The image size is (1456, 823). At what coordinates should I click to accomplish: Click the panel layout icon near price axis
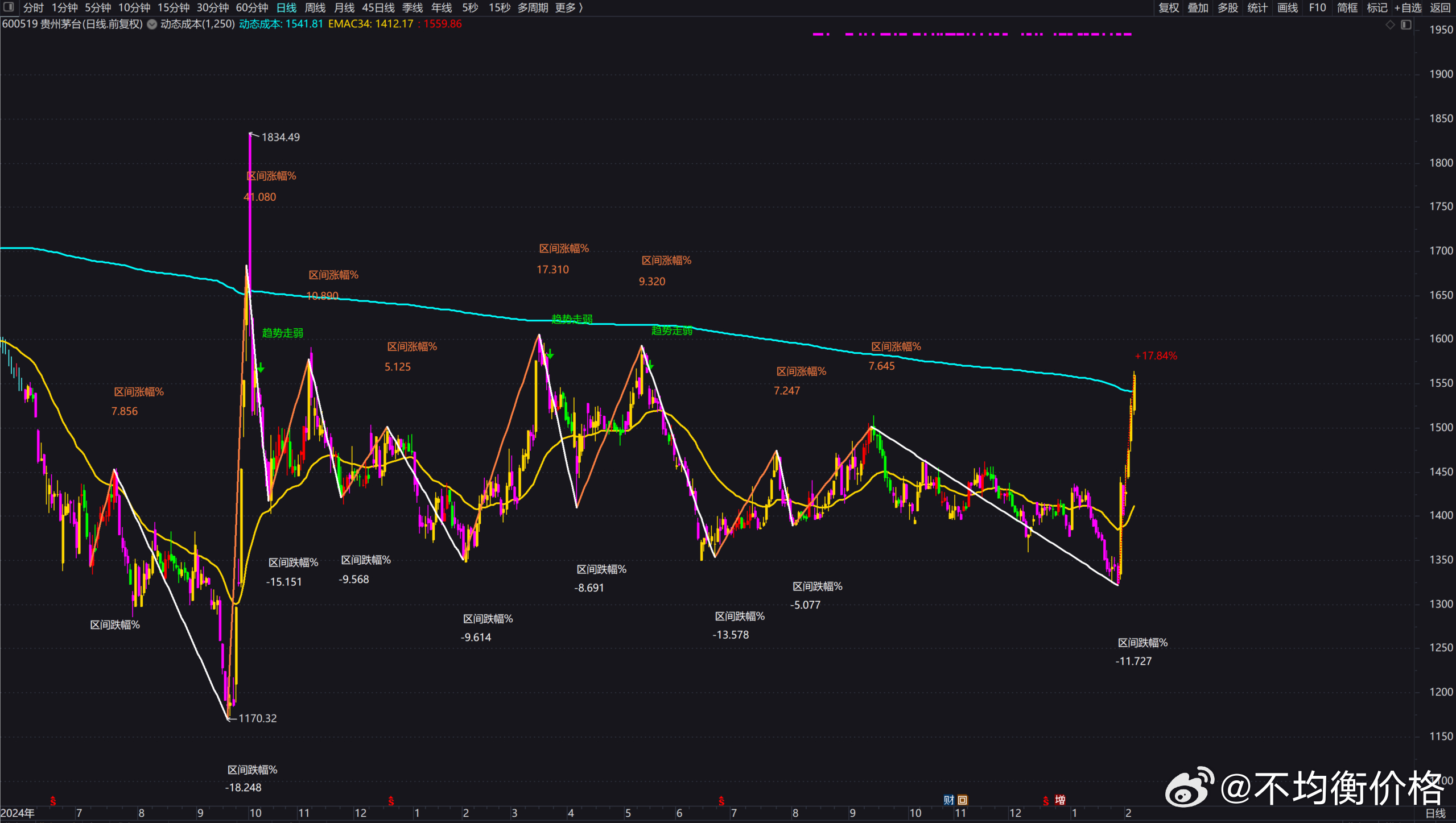pyautogui.click(x=1406, y=24)
